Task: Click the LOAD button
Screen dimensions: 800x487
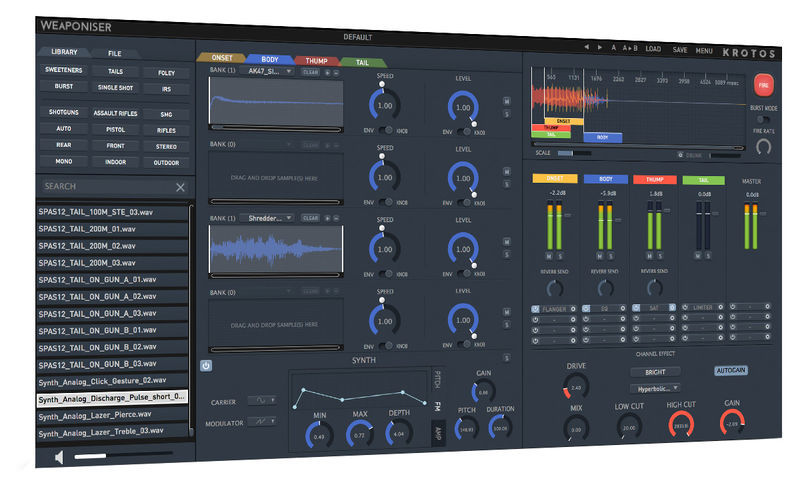Action: 653,49
